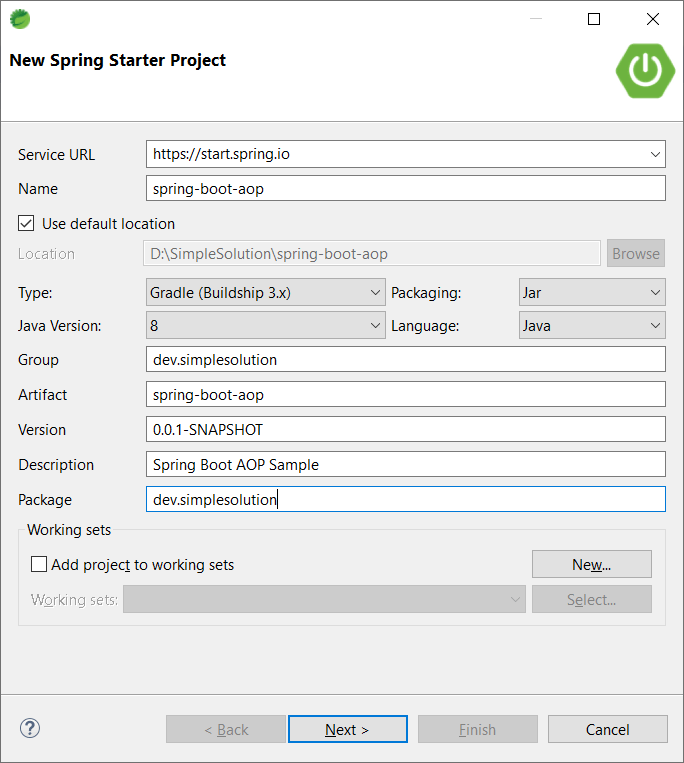Open the disabled Working sets combo box
Screen dimensions: 684x763
coord(324,599)
